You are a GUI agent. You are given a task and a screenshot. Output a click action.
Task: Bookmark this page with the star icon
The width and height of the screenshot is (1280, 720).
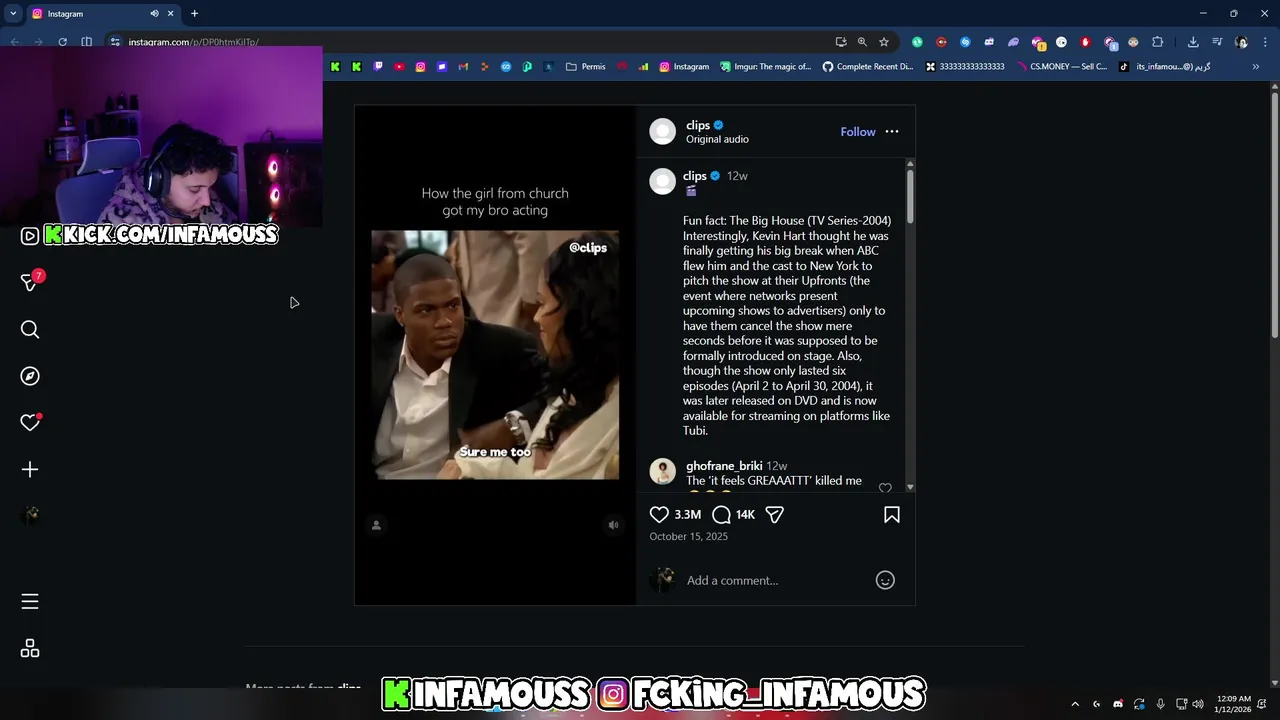[884, 42]
